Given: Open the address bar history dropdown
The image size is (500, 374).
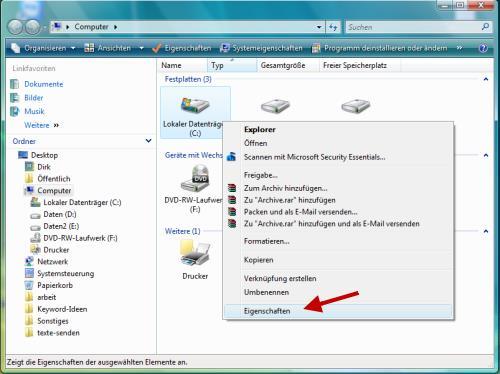Looking at the screenshot, I should click(319, 27).
